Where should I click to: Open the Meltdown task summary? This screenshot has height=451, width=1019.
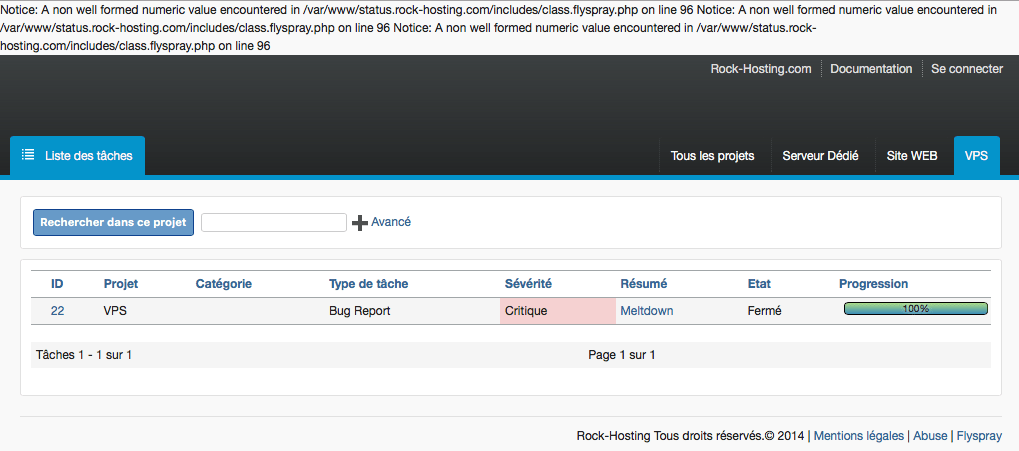click(646, 311)
